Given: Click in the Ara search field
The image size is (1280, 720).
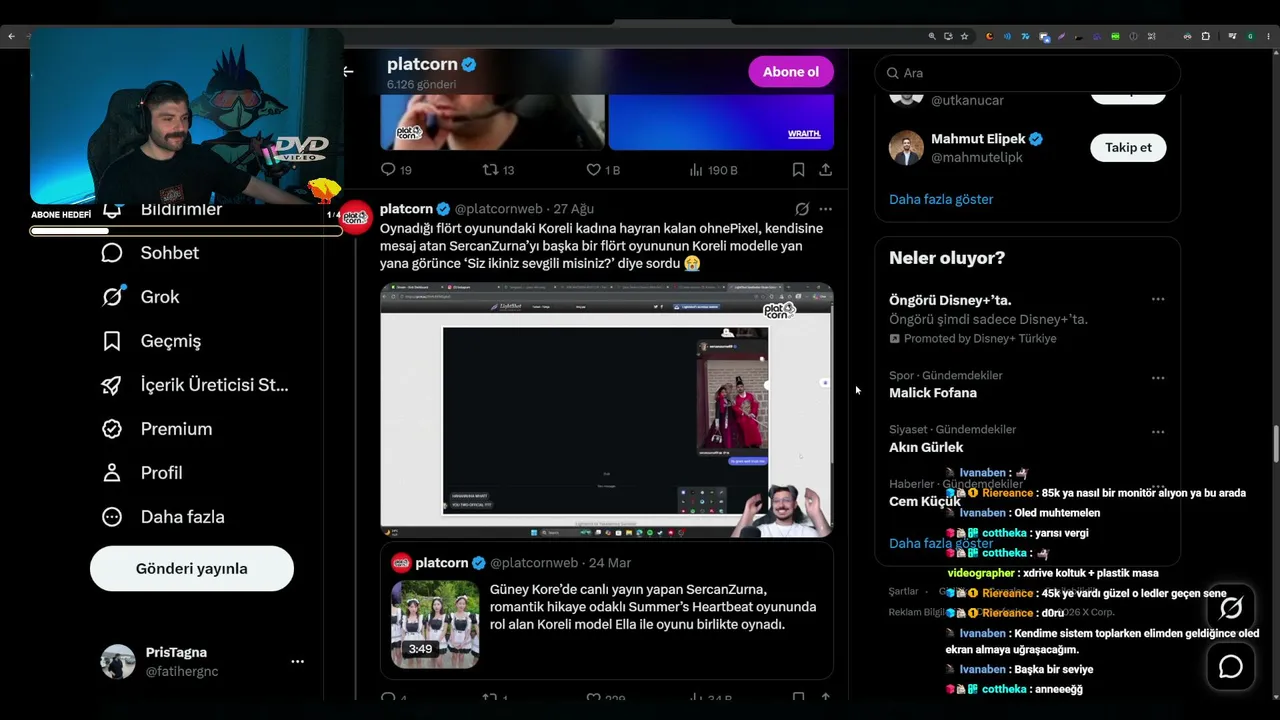Looking at the screenshot, I should pos(1028,73).
